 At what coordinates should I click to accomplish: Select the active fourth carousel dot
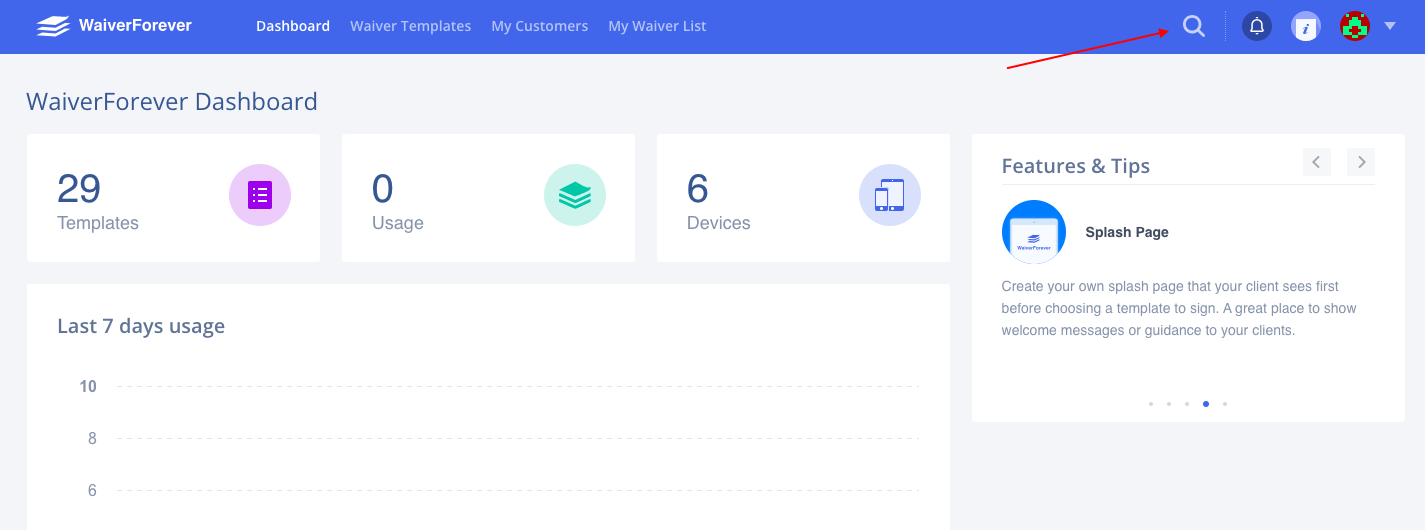[1206, 404]
